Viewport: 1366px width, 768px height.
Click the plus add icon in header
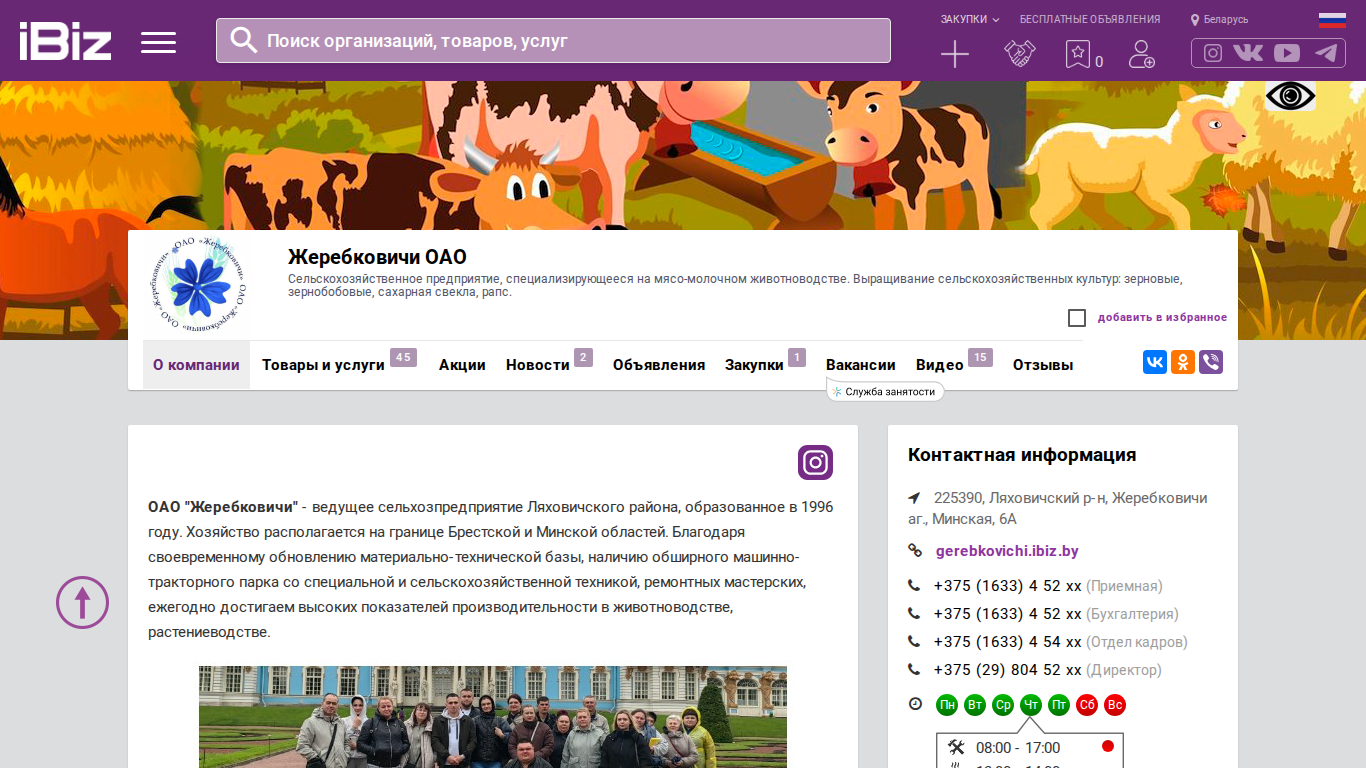tap(955, 54)
